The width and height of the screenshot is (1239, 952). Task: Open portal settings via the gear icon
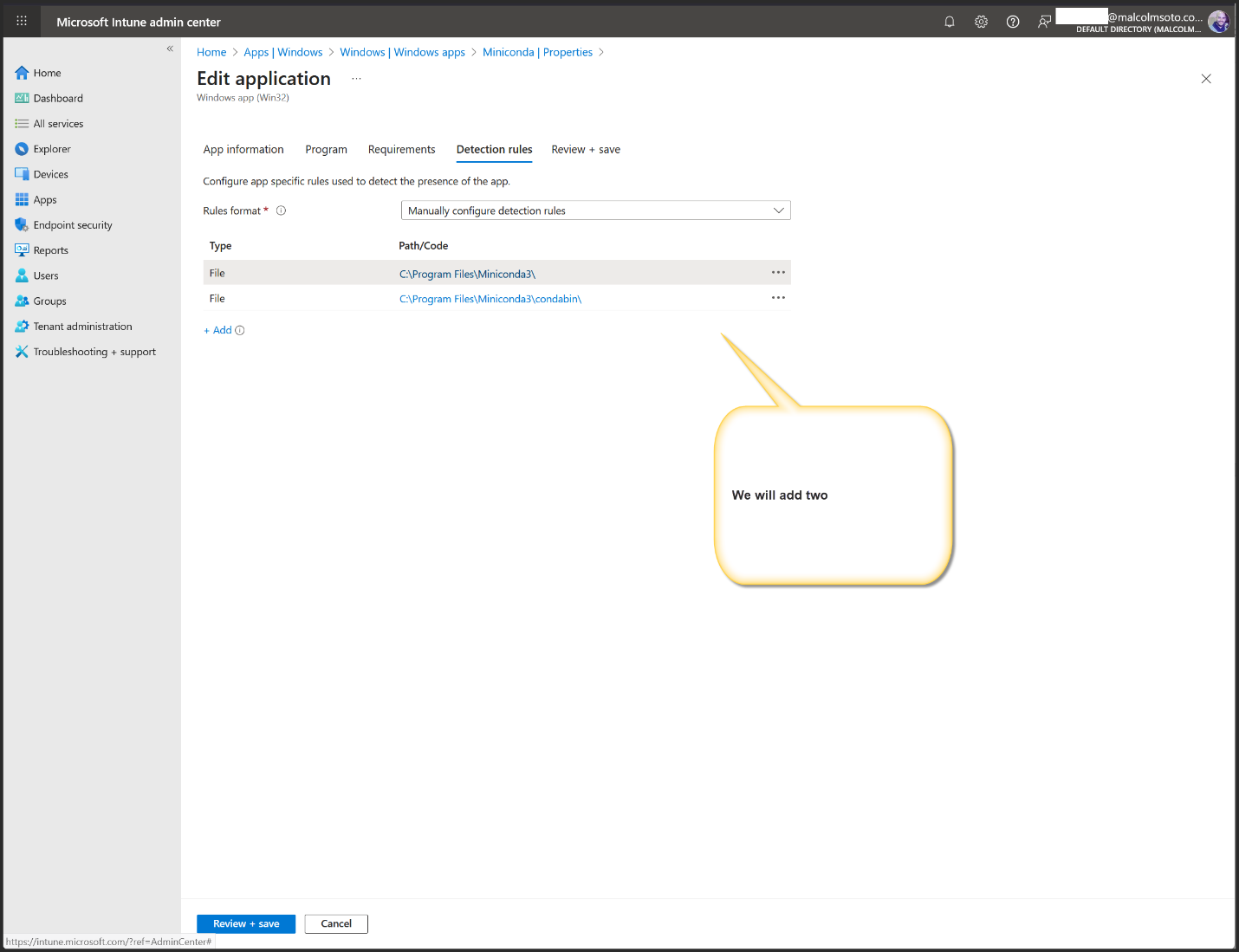pos(981,21)
